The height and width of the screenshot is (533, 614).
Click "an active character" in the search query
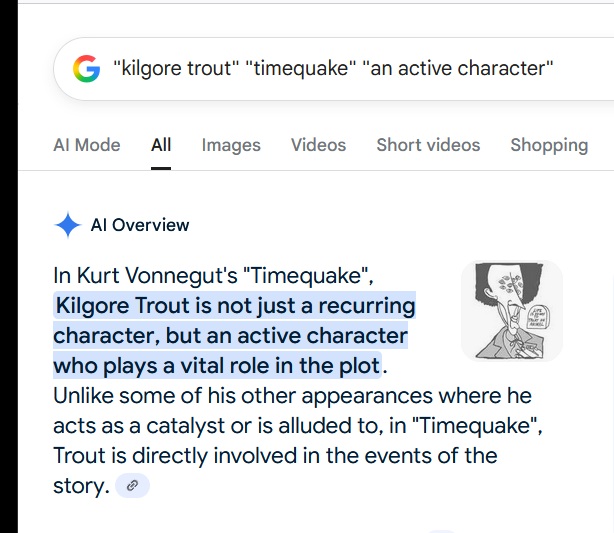(x=459, y=69)
